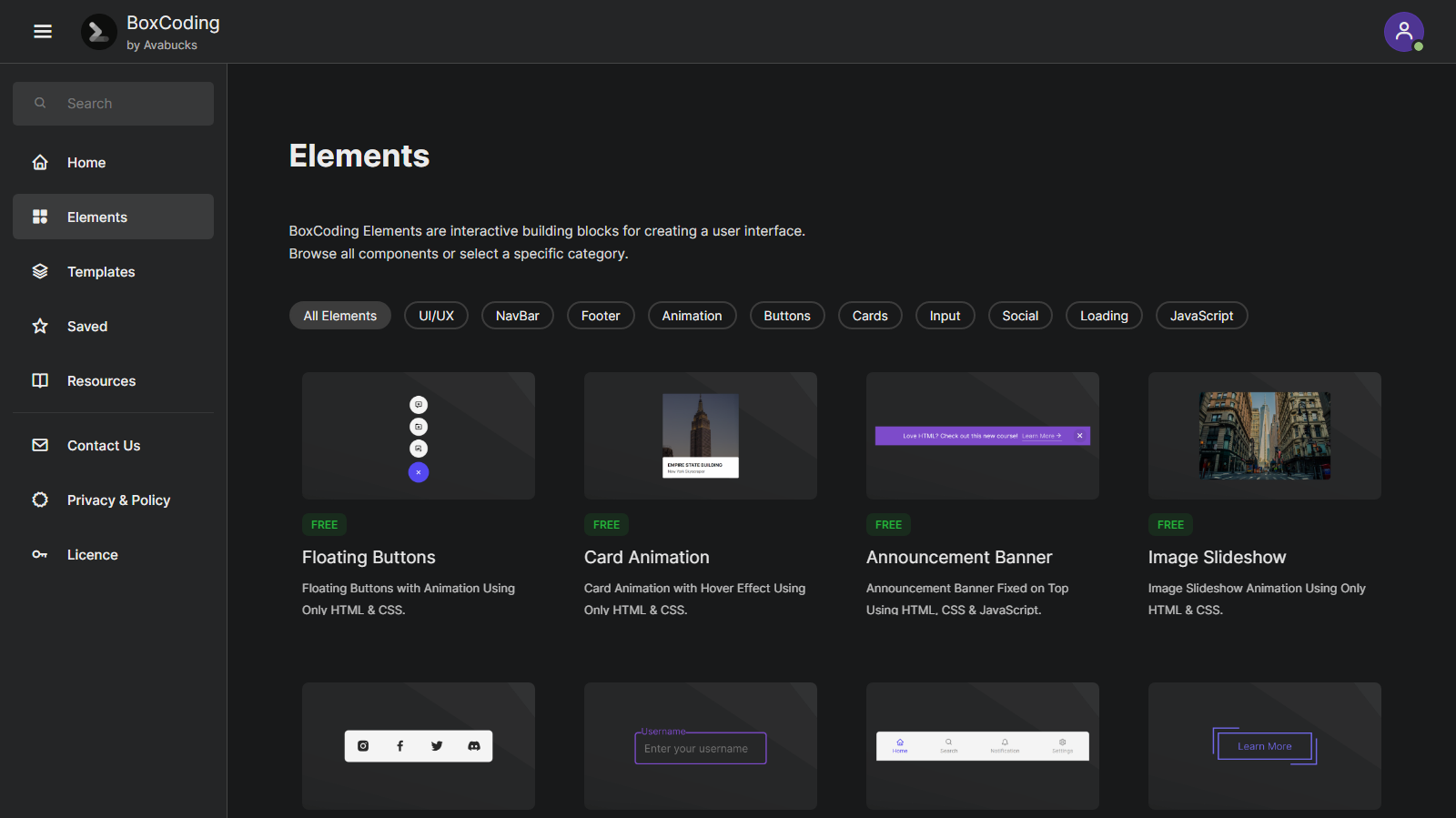Click the search magnifier icon
Image resolution: width=1456 pixels, height=818 pixels.
click(40, 103)
